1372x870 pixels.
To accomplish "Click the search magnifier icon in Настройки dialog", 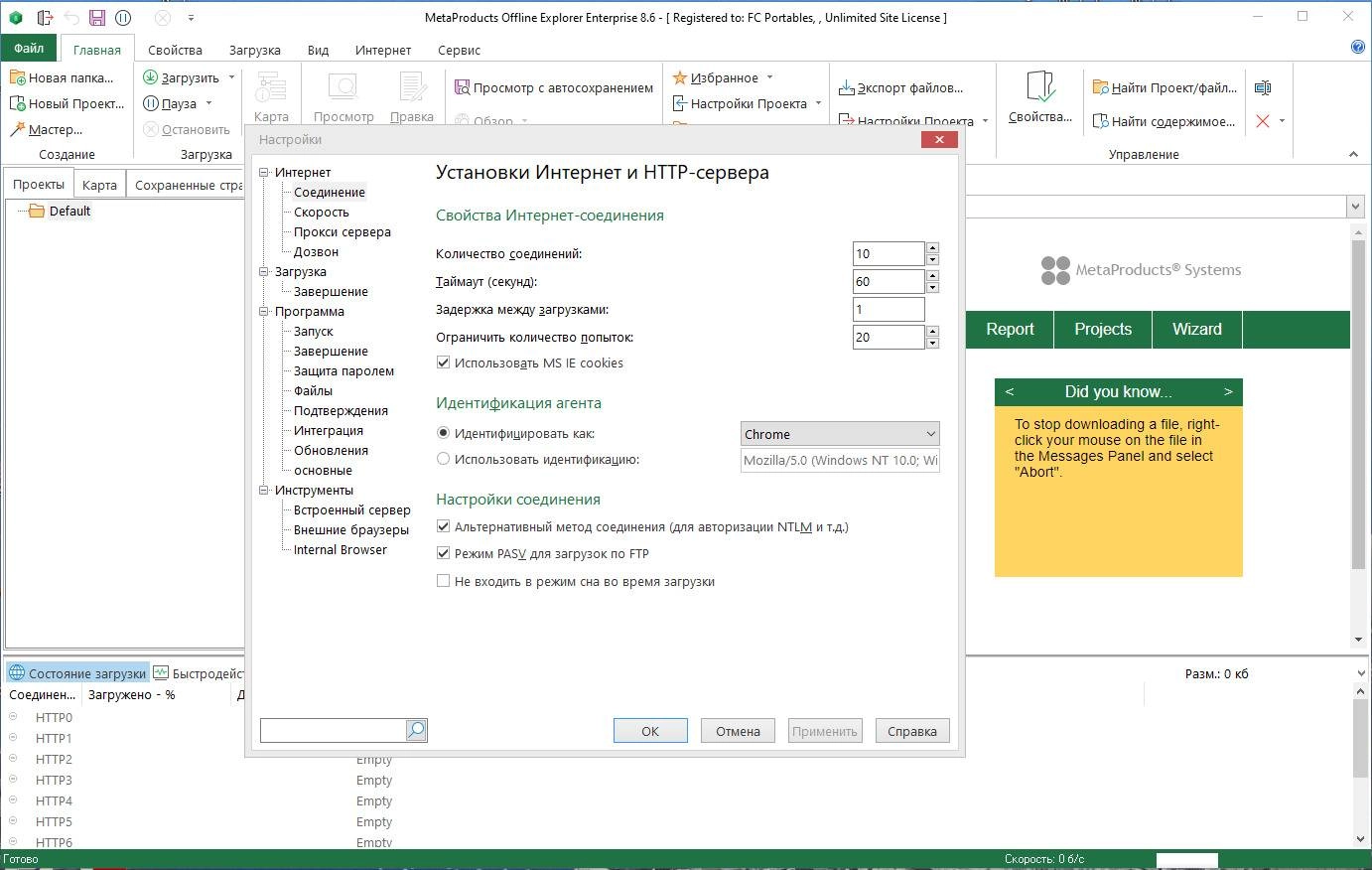I will click(x=417, y=731).
